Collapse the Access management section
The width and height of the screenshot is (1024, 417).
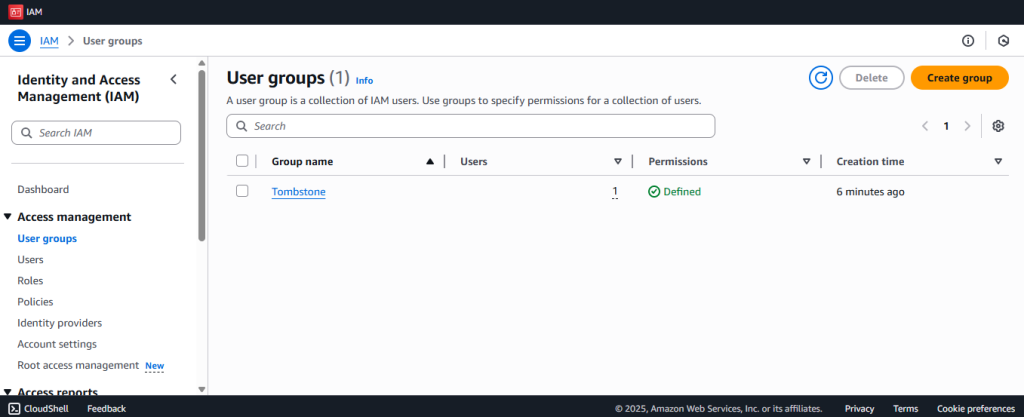click(x=8, y=217)
